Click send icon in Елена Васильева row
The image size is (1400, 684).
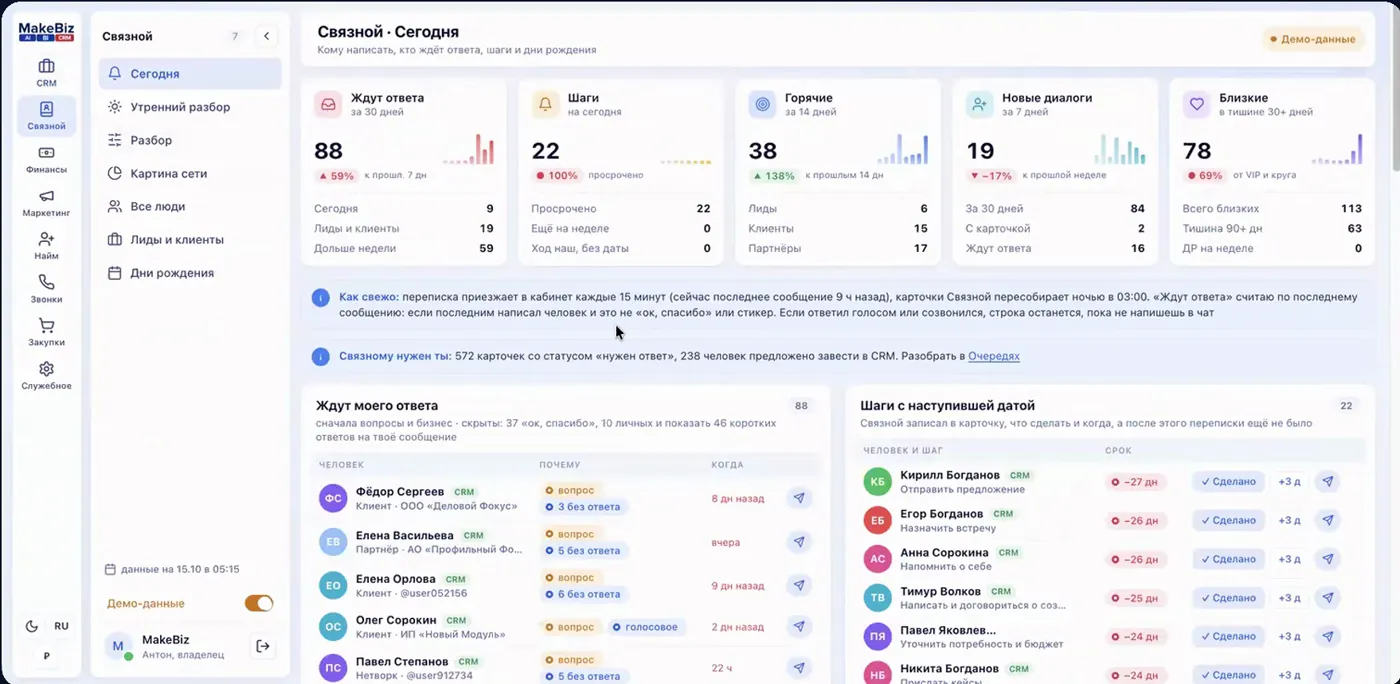click(798, 542)
